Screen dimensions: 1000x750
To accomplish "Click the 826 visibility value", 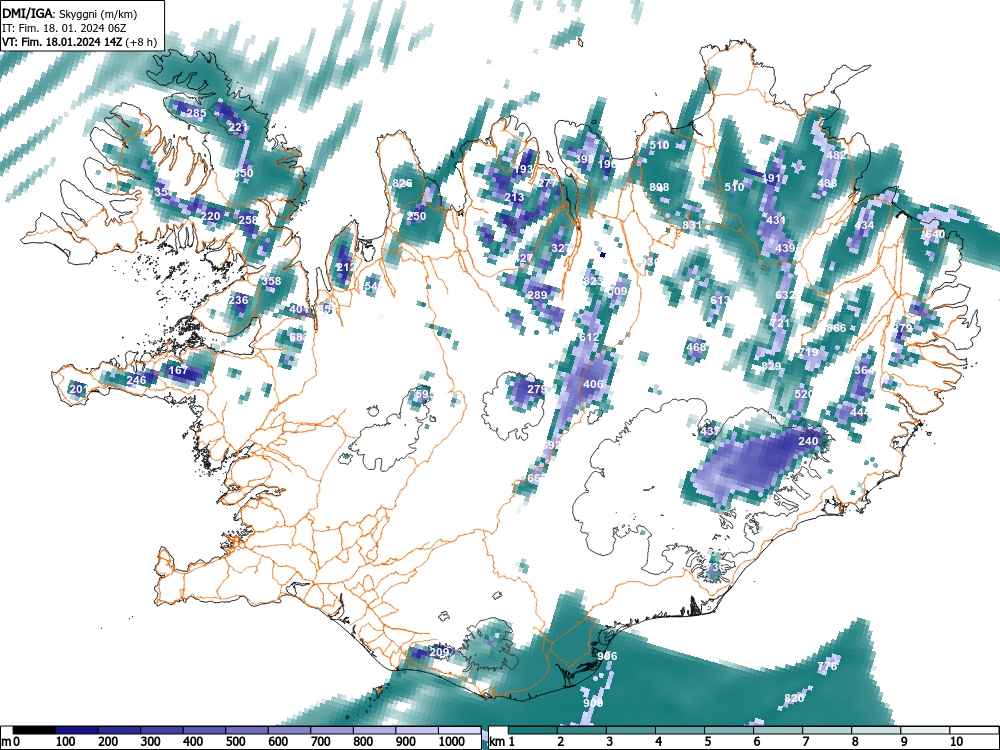I will (x=402, y=183).
